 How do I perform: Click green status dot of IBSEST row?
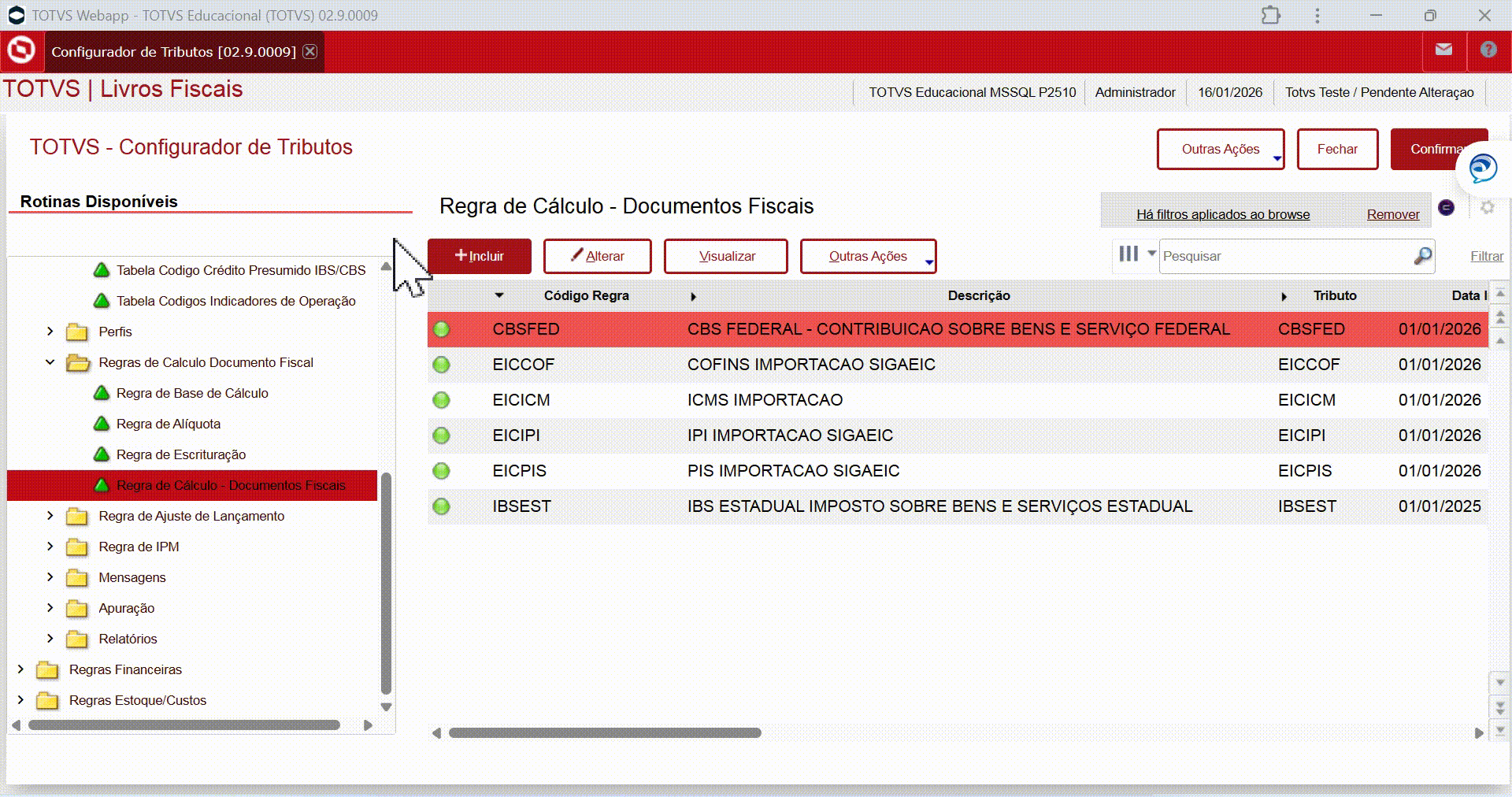click(x=442, y=506)
